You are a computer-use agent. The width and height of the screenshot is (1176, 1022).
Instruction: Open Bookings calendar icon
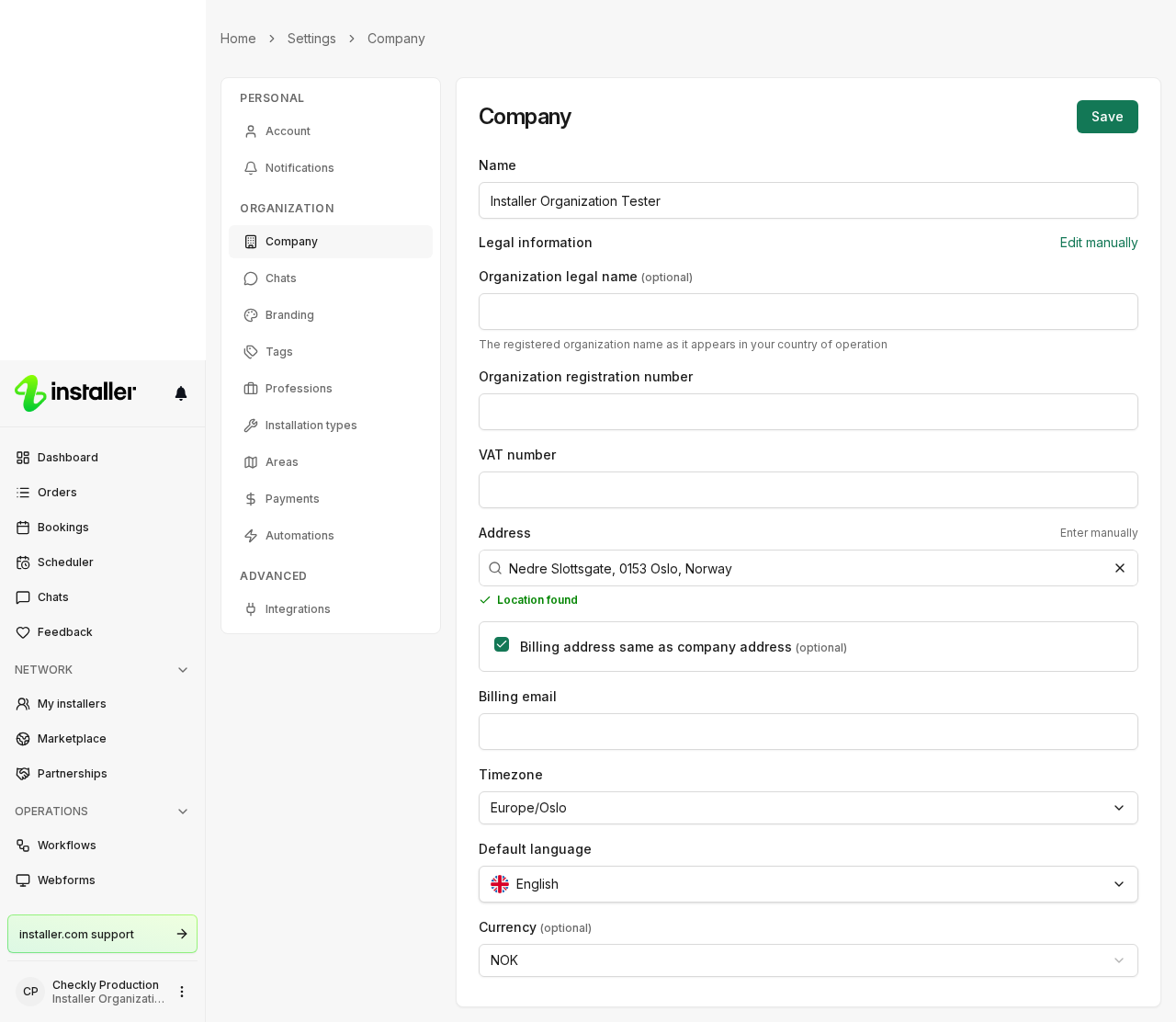click(23, 528)
